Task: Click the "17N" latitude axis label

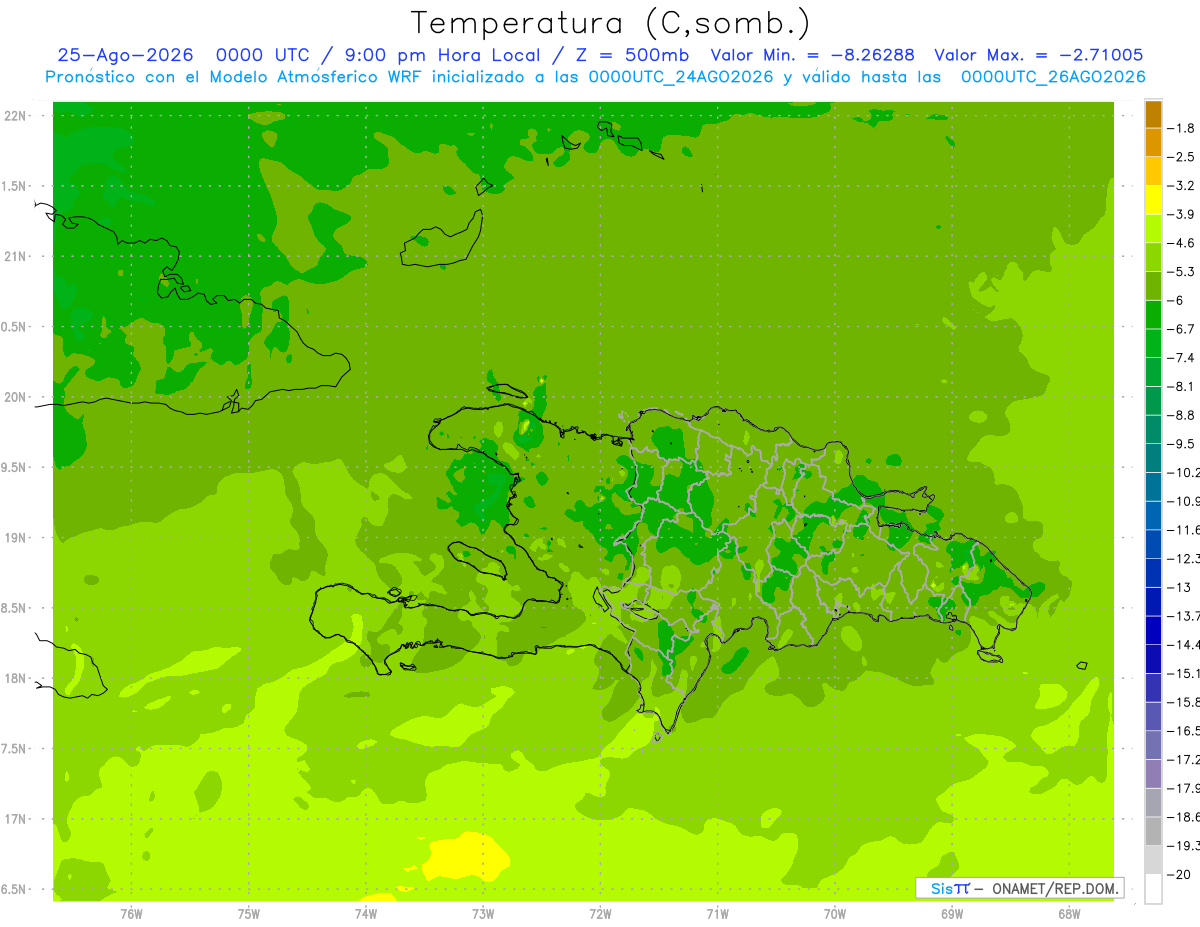Action: pos(14,820)
